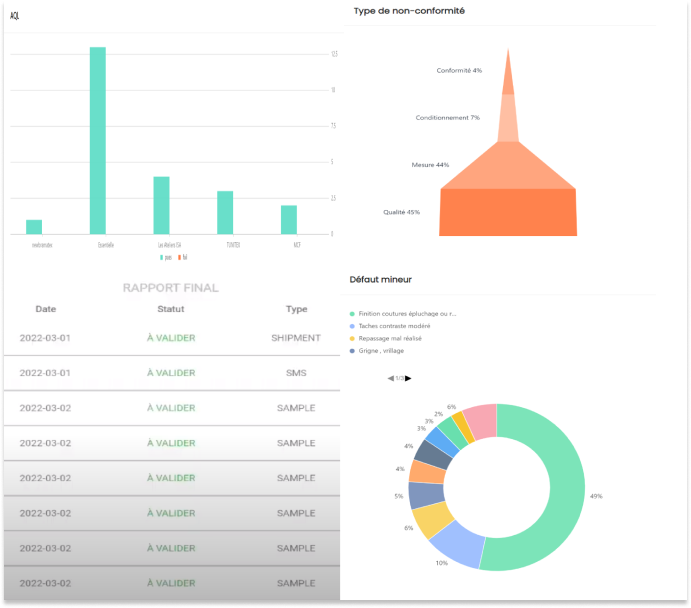The width and height of the screenshot is (691, 608).
Task: Go to previous legend page arrow
Action: click(x=390, y=378)
